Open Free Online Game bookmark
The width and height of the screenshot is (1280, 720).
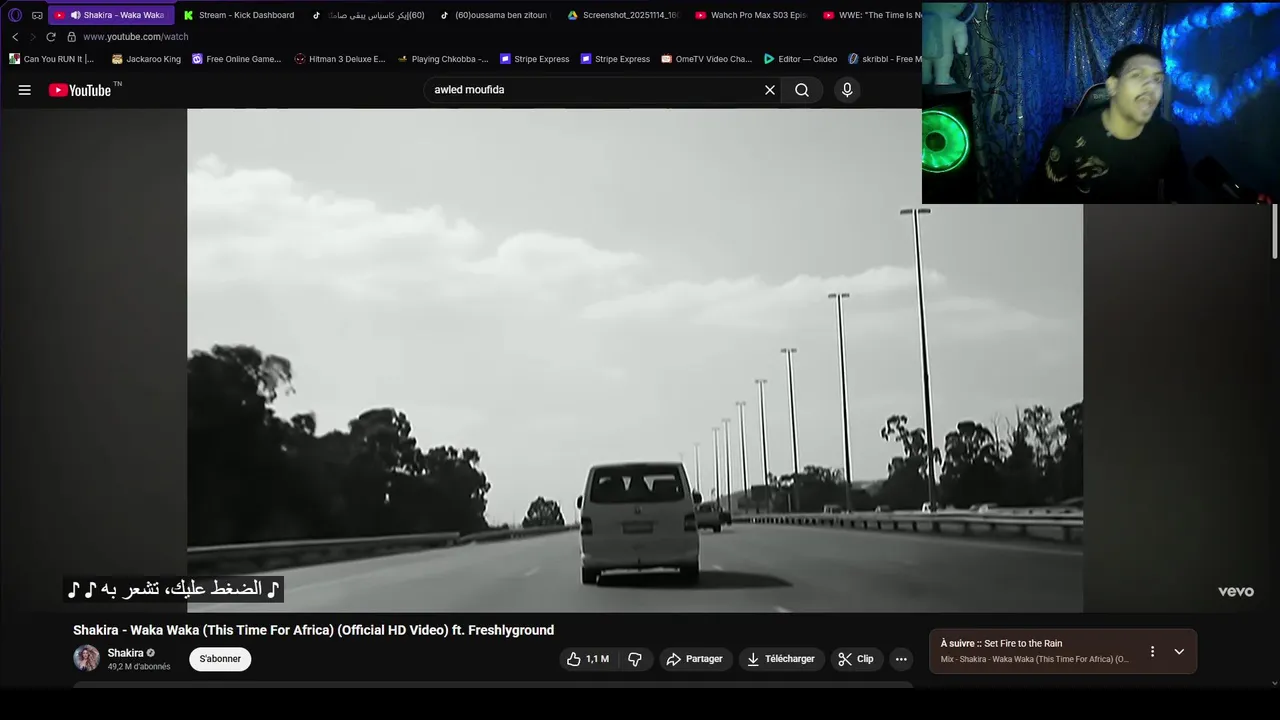coord(237,59)
